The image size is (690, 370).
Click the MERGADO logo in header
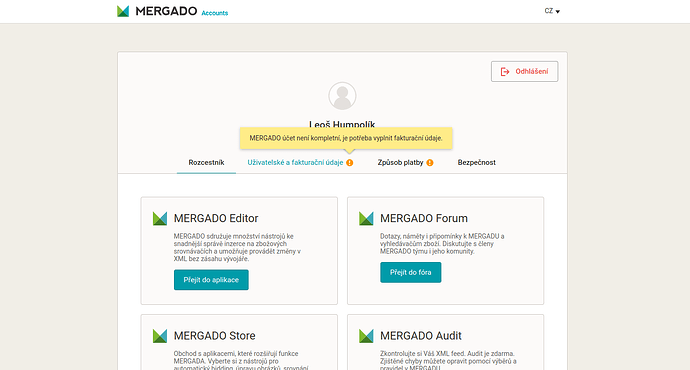pos(157,11)
